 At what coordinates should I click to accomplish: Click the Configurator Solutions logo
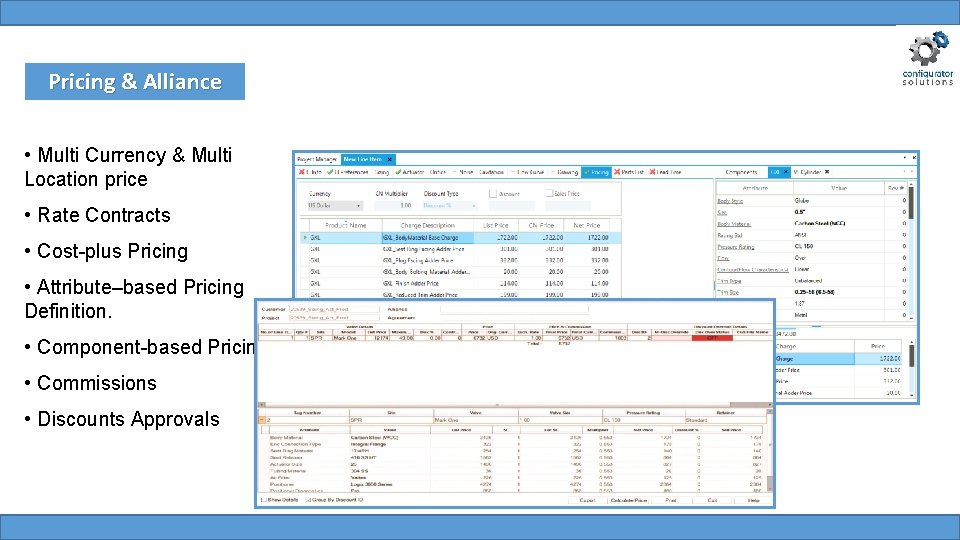click(x=928, y=59)
